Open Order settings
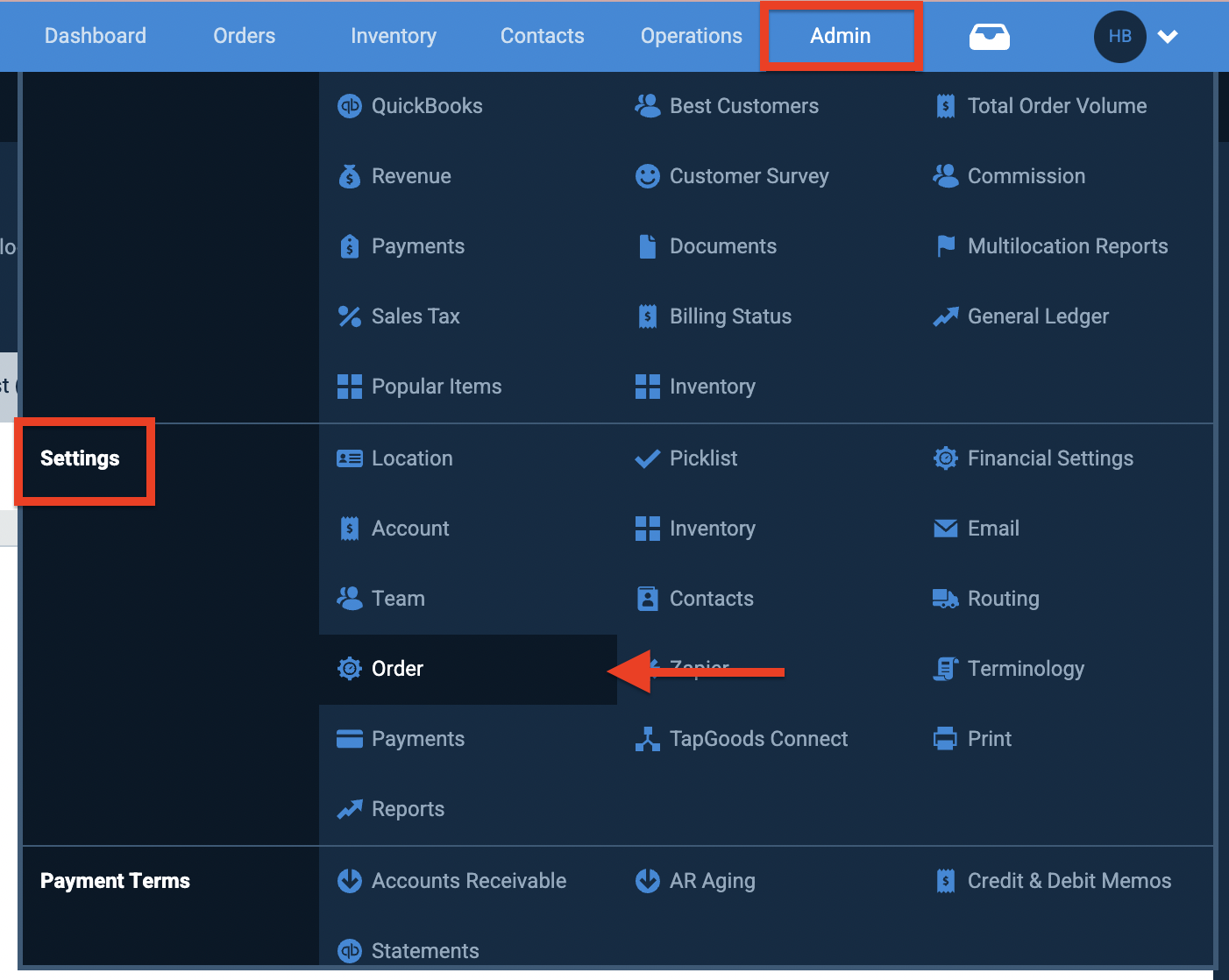Screen dimensions: 1229x980 click(397, 669)
